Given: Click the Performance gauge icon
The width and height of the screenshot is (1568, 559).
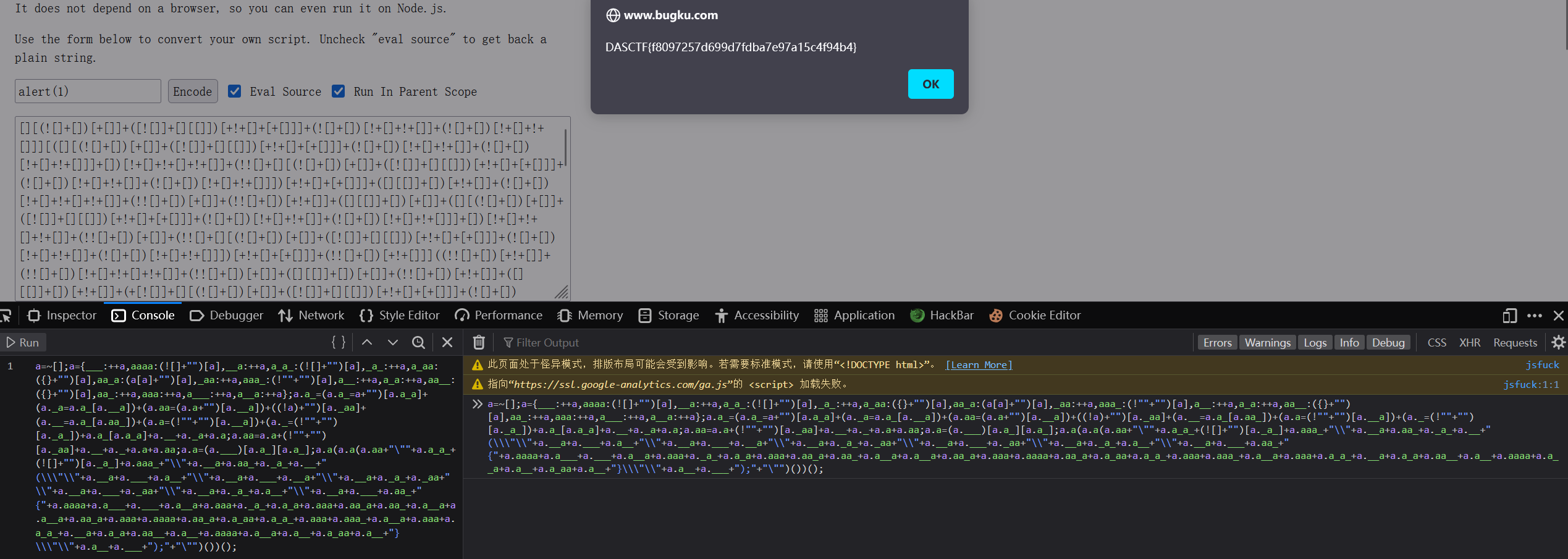Looking at the screenshot, I should pyautogui.click(x=462, y=316).
